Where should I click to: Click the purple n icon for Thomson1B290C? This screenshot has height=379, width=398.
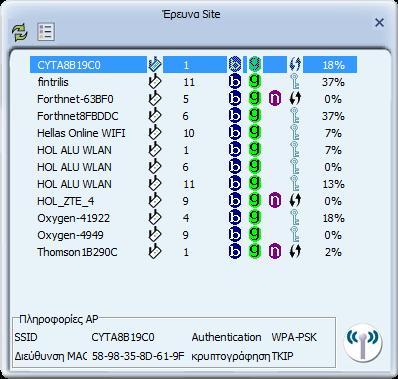(275, 251)
